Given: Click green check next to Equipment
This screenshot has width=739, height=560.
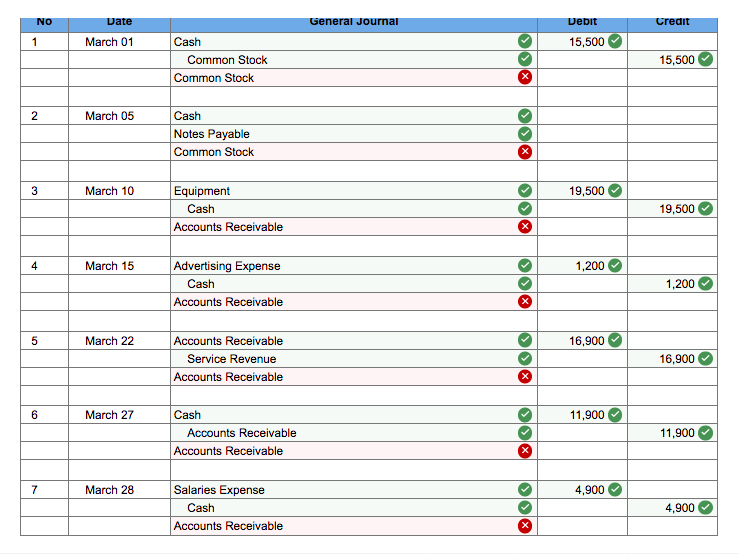Looking at the screenshot, I should point(525,190).
